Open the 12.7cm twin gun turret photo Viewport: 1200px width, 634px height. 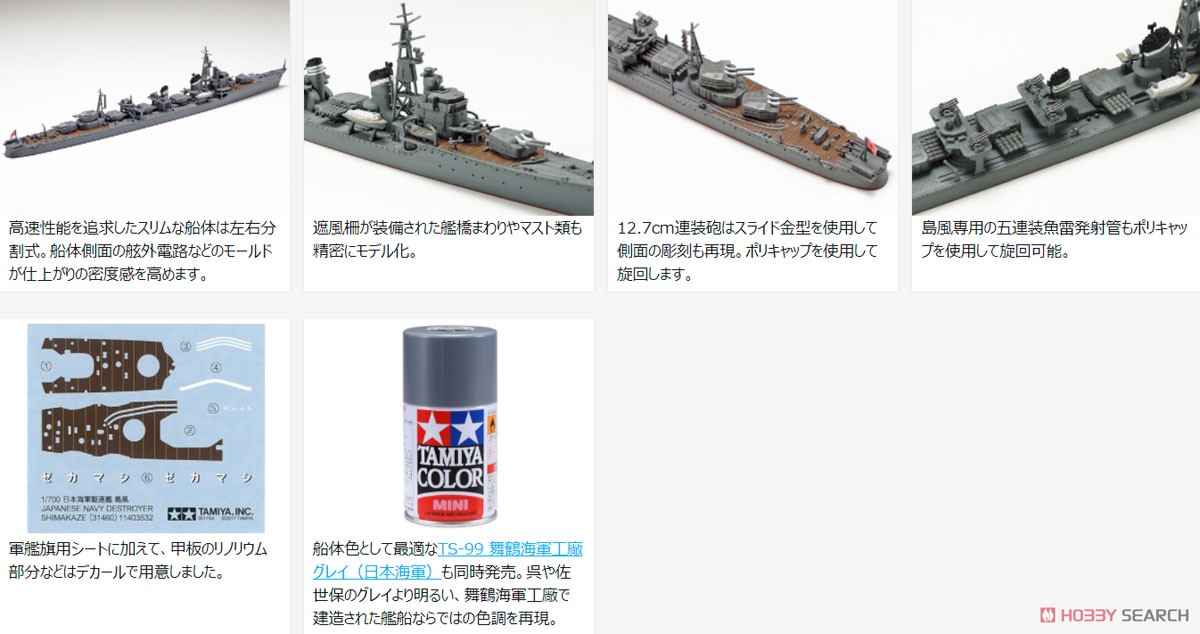point(753,107)
